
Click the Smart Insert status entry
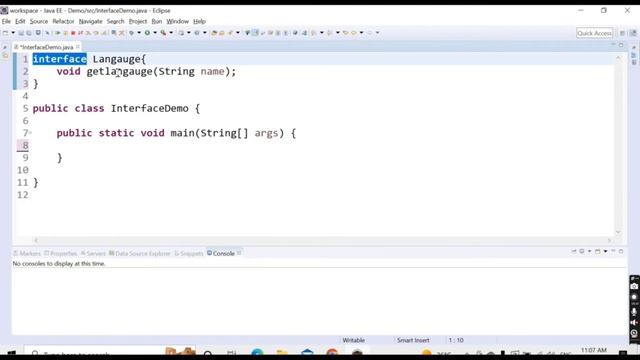click(413, 340)
